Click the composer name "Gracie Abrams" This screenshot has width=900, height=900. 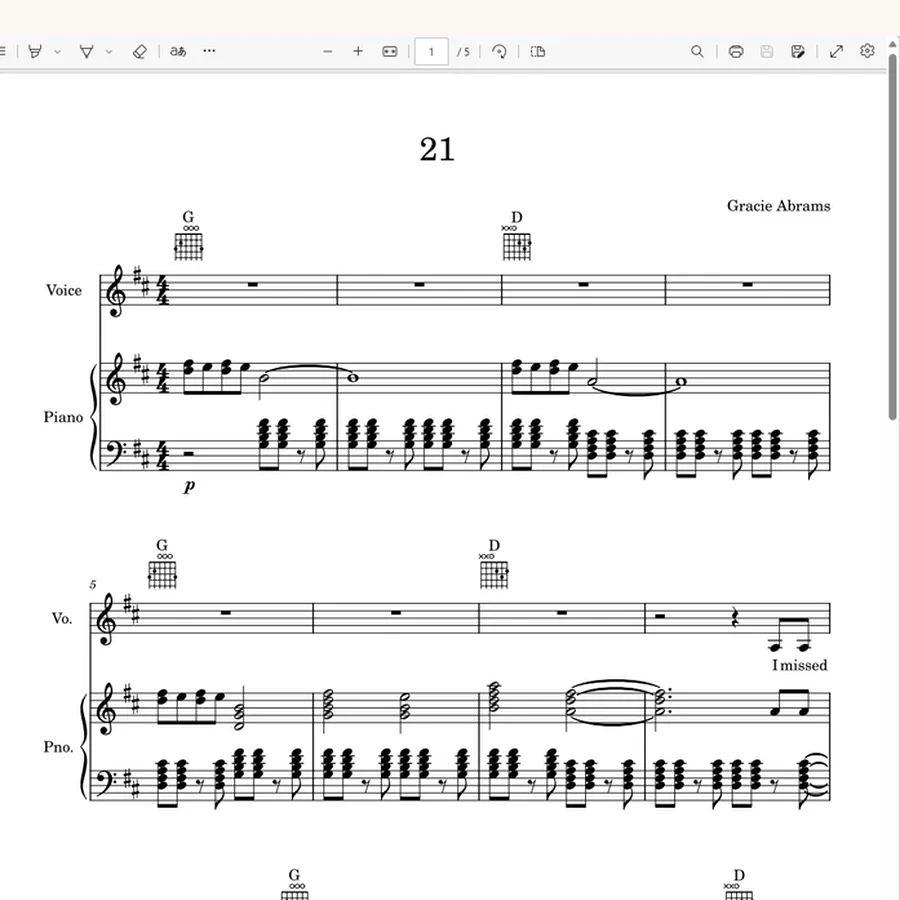pyautogui.click(x=778, y=206)
